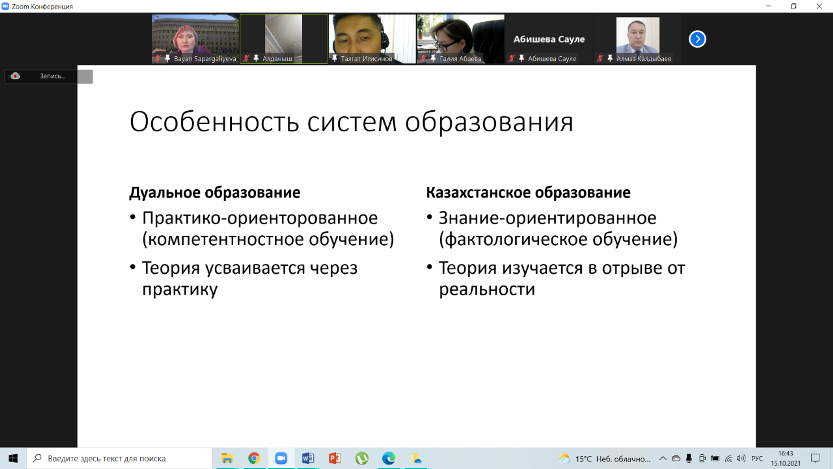Click the heading 'Особенность систем образования'
Viewport: 833px width, 469px height.
[x=351, y=123]
